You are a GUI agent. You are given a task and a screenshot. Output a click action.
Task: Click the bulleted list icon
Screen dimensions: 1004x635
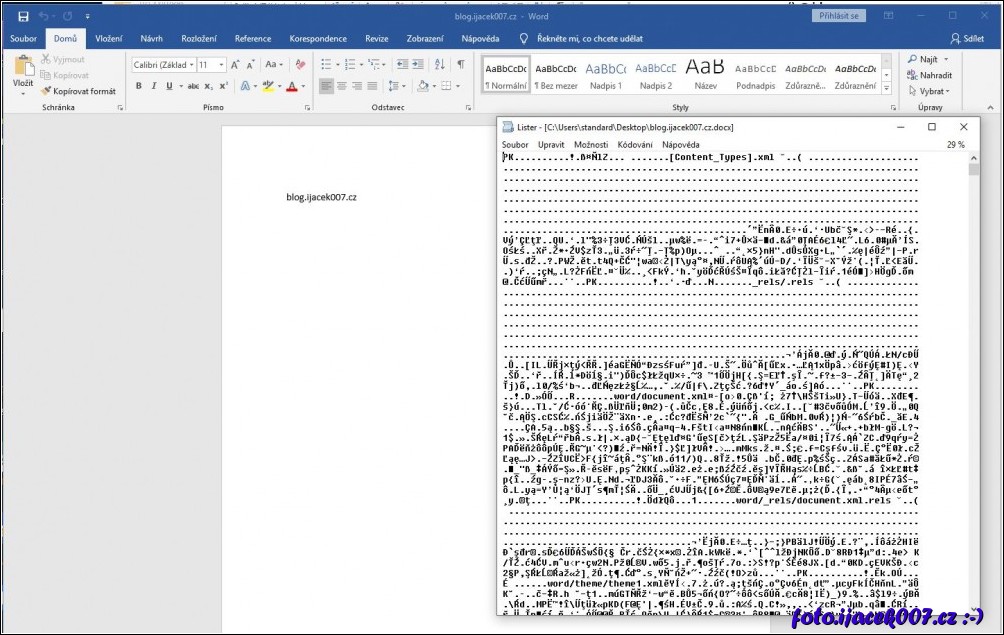click(328, 65)
